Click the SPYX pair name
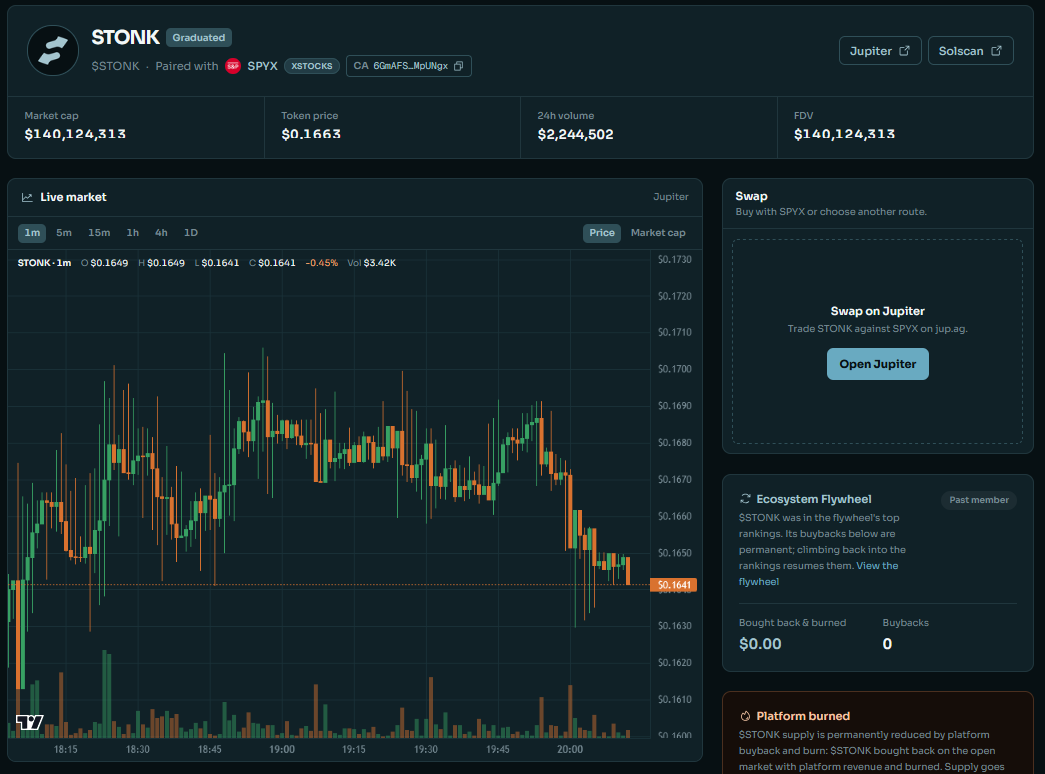The width and height of the screenshot is (1045, 774). click(262, 66)
